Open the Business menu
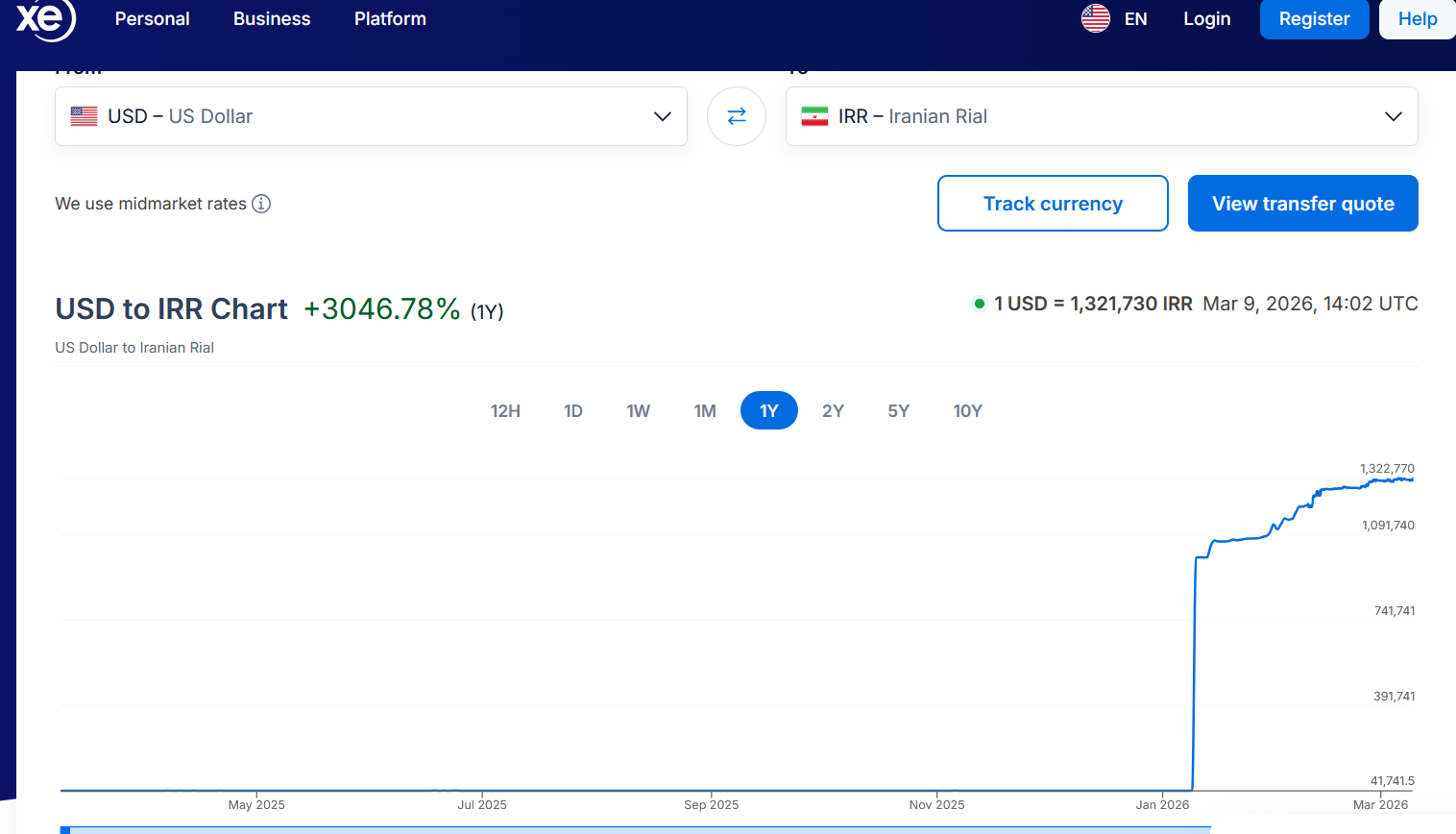Screen dimensions: 1456x834 [x=272, y=19]
